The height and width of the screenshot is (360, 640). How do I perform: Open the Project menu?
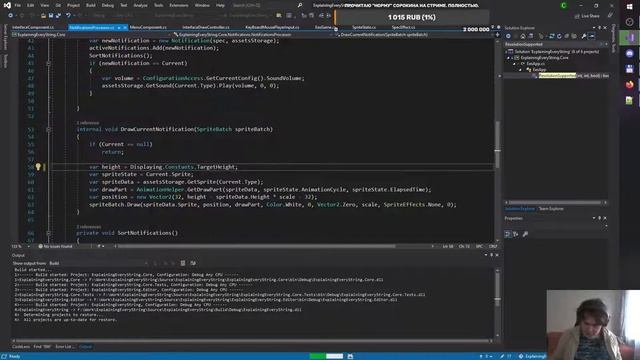click(73, 5)
